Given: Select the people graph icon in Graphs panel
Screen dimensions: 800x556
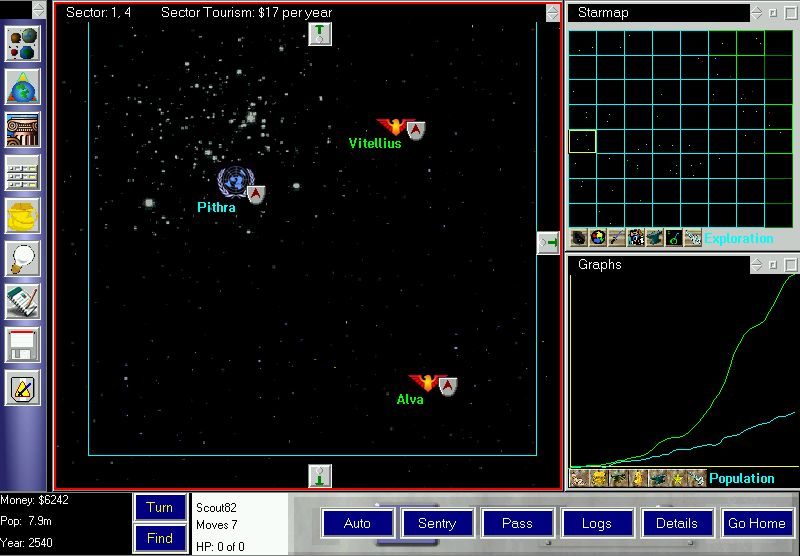Looking at the screenshot, I should click(x=579, y=478).
